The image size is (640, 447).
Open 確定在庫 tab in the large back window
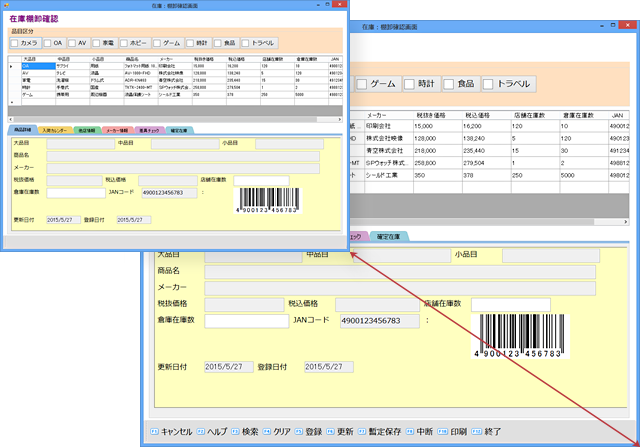pos(388,236)
